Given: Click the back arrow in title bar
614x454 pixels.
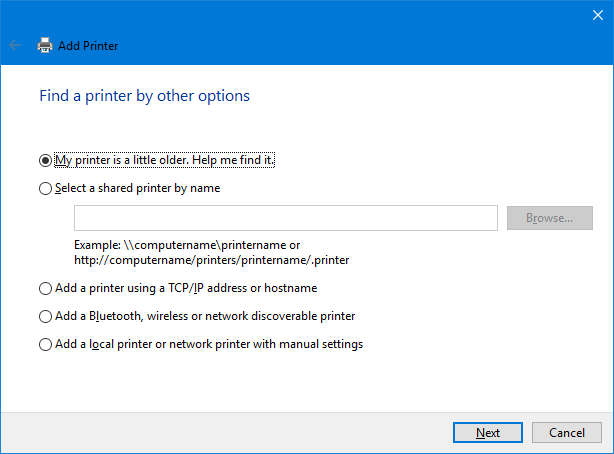Looking at the screenshot, I should (x=15, y=45).
